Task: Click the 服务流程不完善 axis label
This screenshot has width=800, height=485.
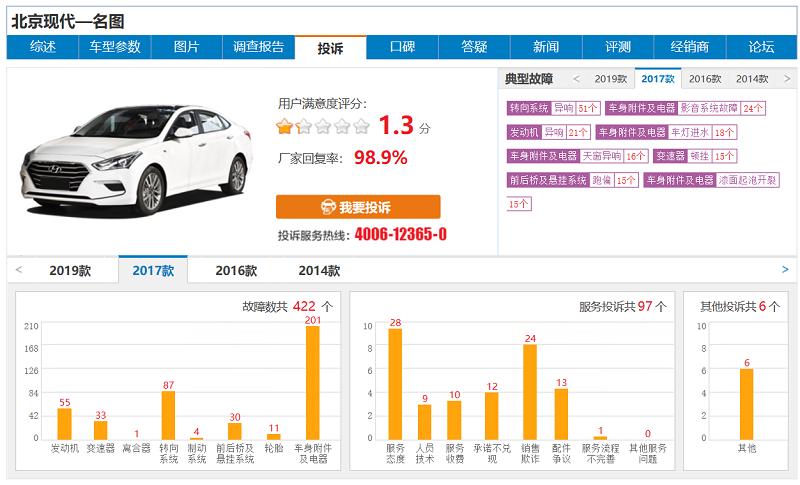Action: [x=601, y=453]
